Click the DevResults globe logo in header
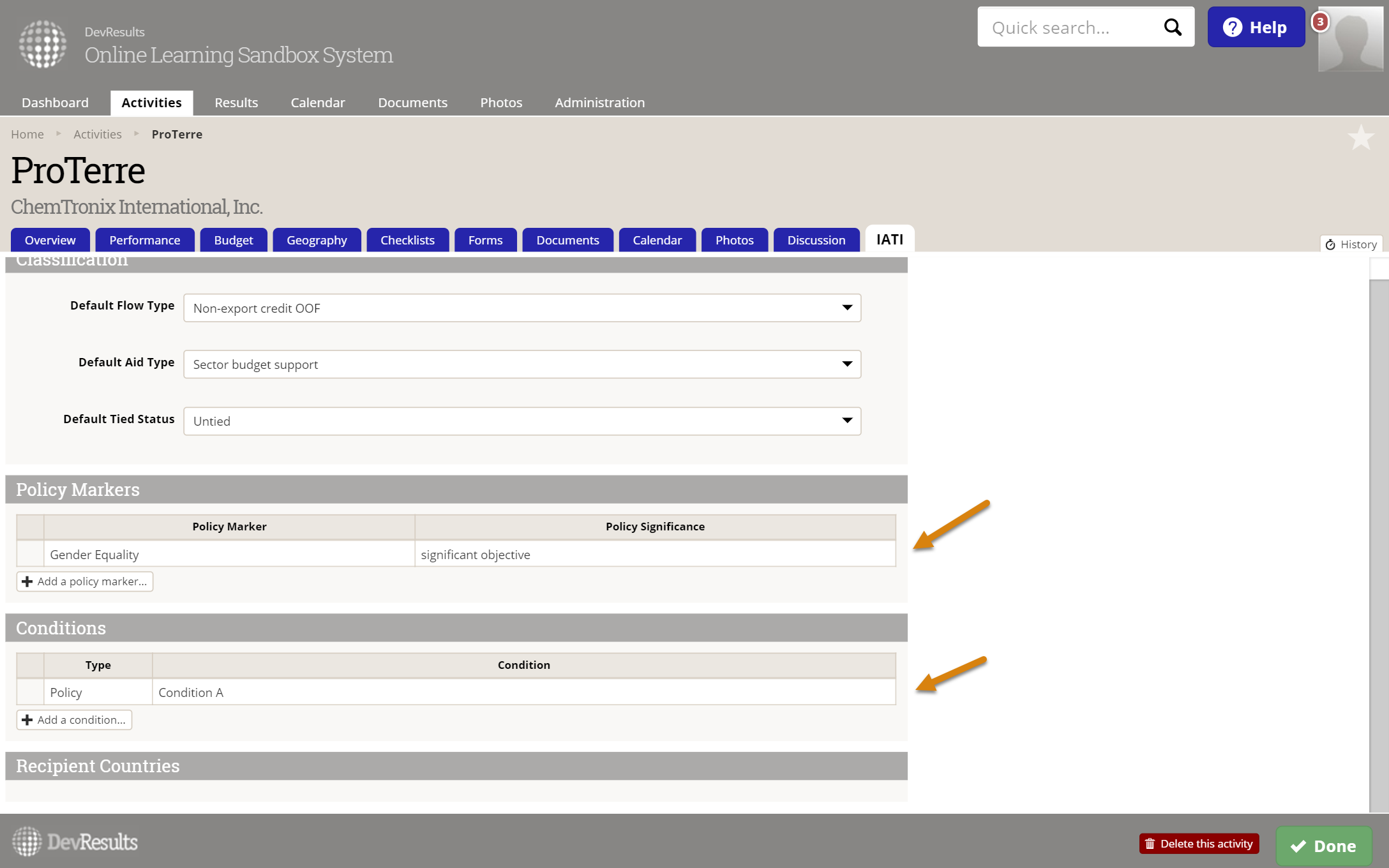The image size is (1389, 868). pos(43,44)
